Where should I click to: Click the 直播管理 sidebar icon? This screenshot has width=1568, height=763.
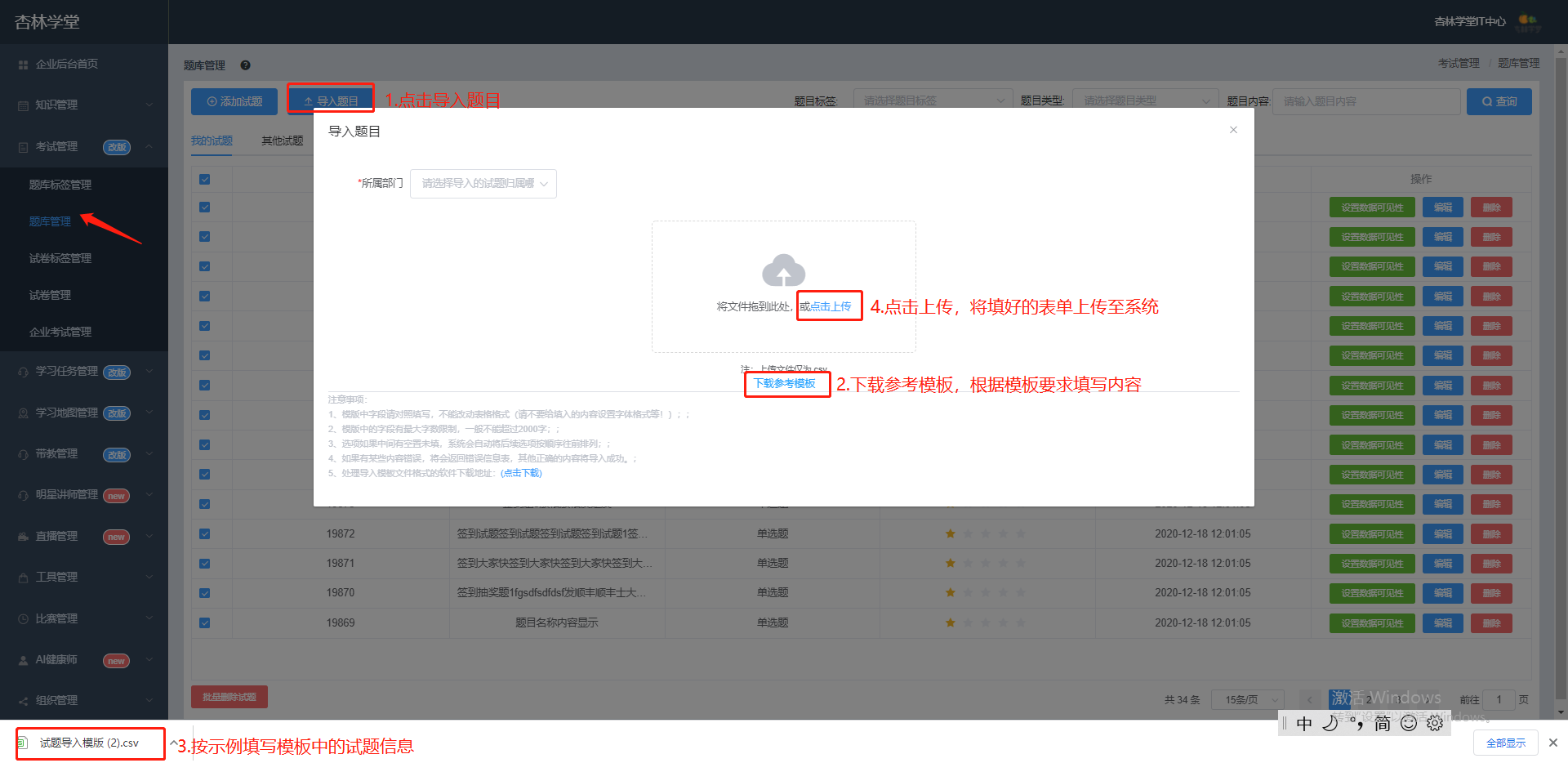[23, 537]
